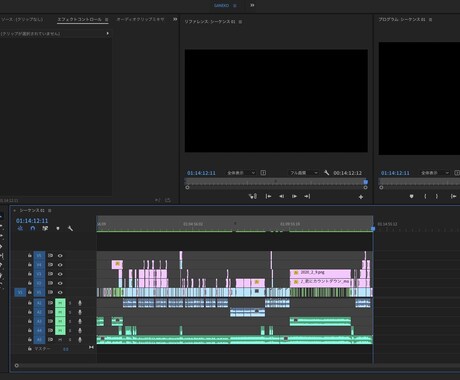Open the Reference monitor zoom level dropdown
The image size is (460, 380).
point(241,173)
